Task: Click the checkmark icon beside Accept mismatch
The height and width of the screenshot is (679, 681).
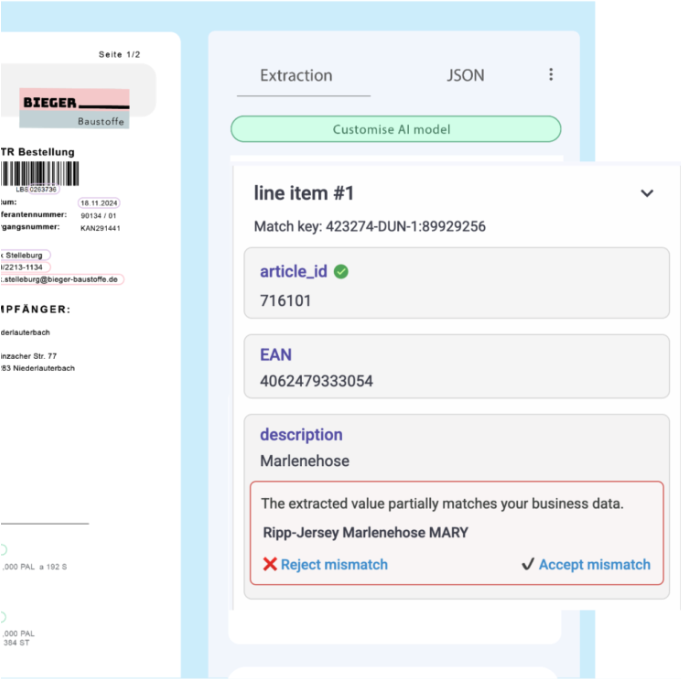Action: pos(528,565)
